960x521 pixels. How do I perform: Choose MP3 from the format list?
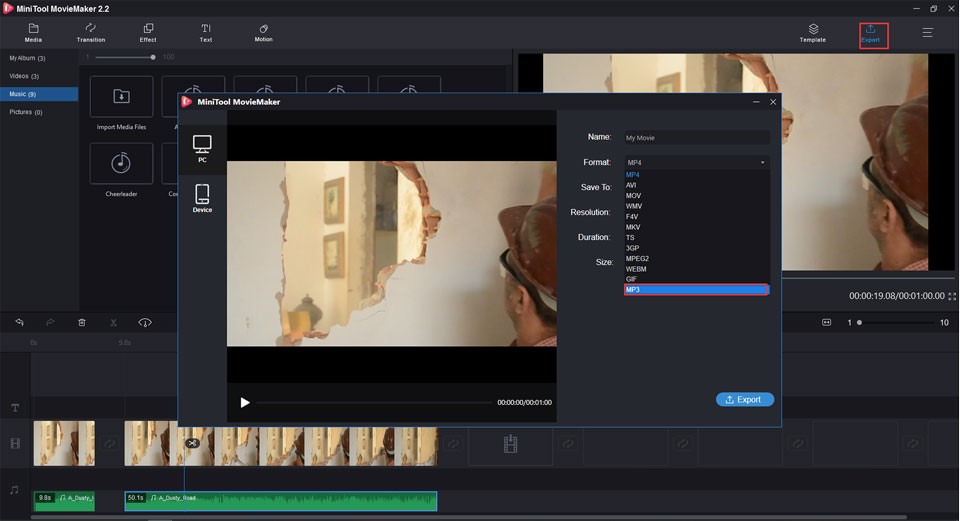click(696, 290)
